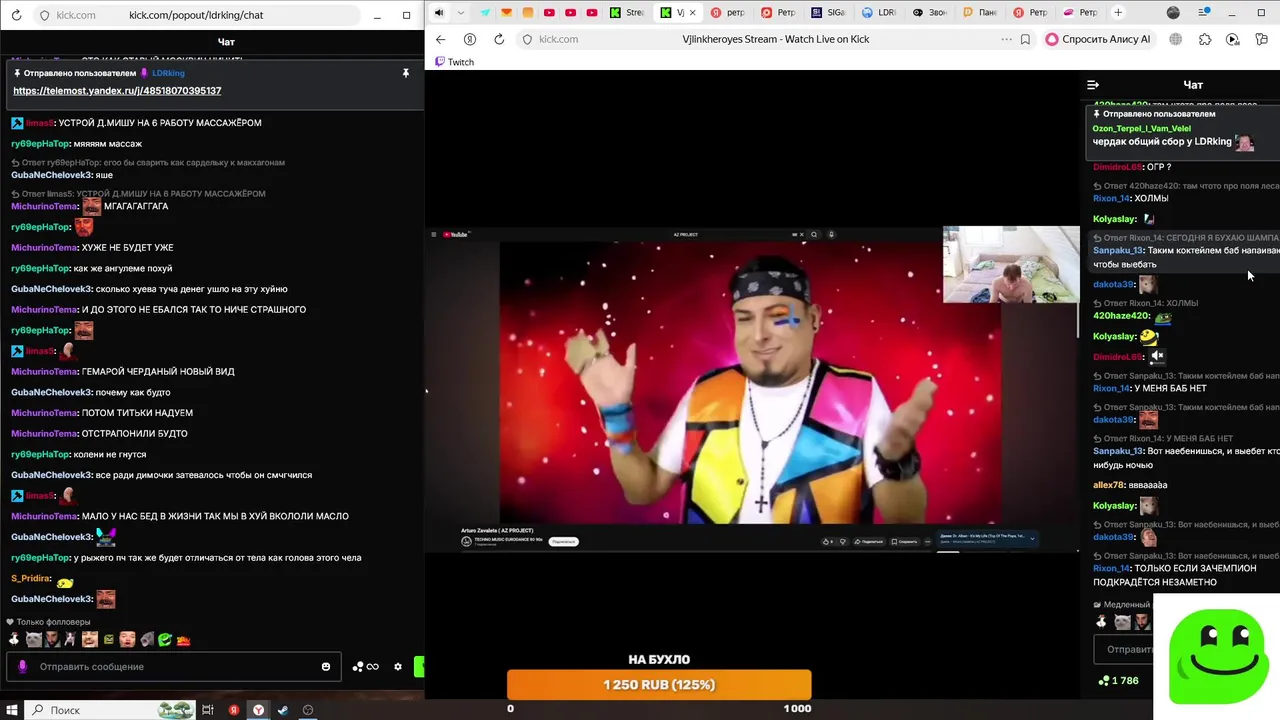Image resolution: width=1280 pixels, height=720 pixels.
Task: Switch to the 'Звон' browser tab
Action: click(930, 13)
